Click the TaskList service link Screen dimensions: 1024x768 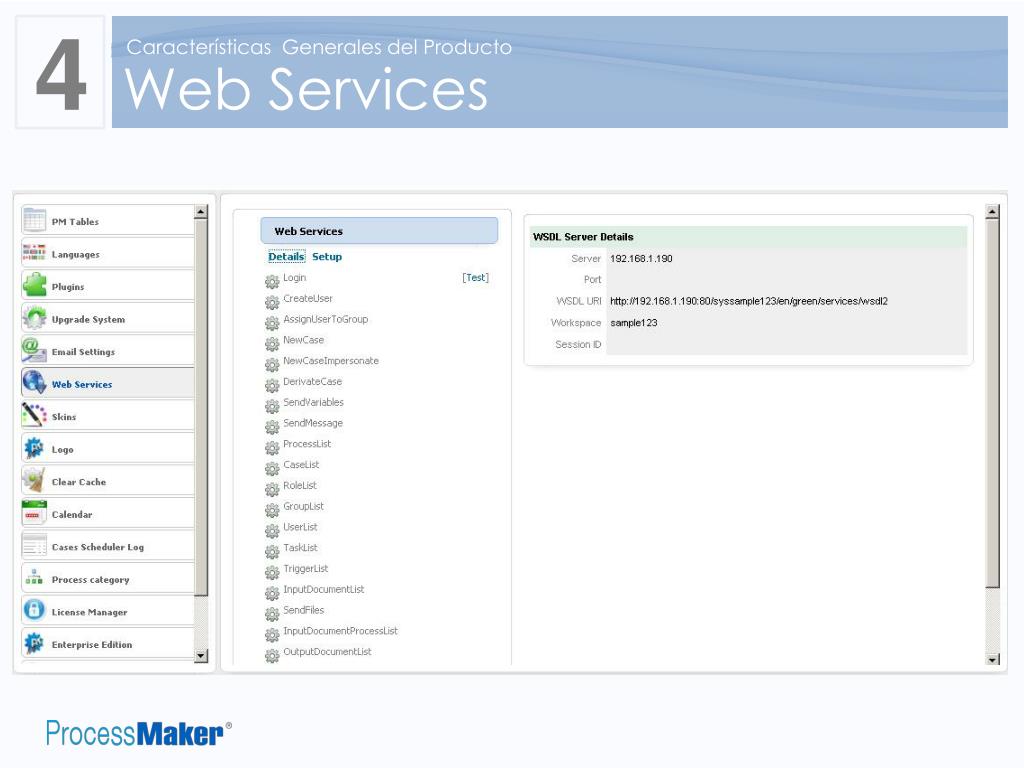click(300, 548)
